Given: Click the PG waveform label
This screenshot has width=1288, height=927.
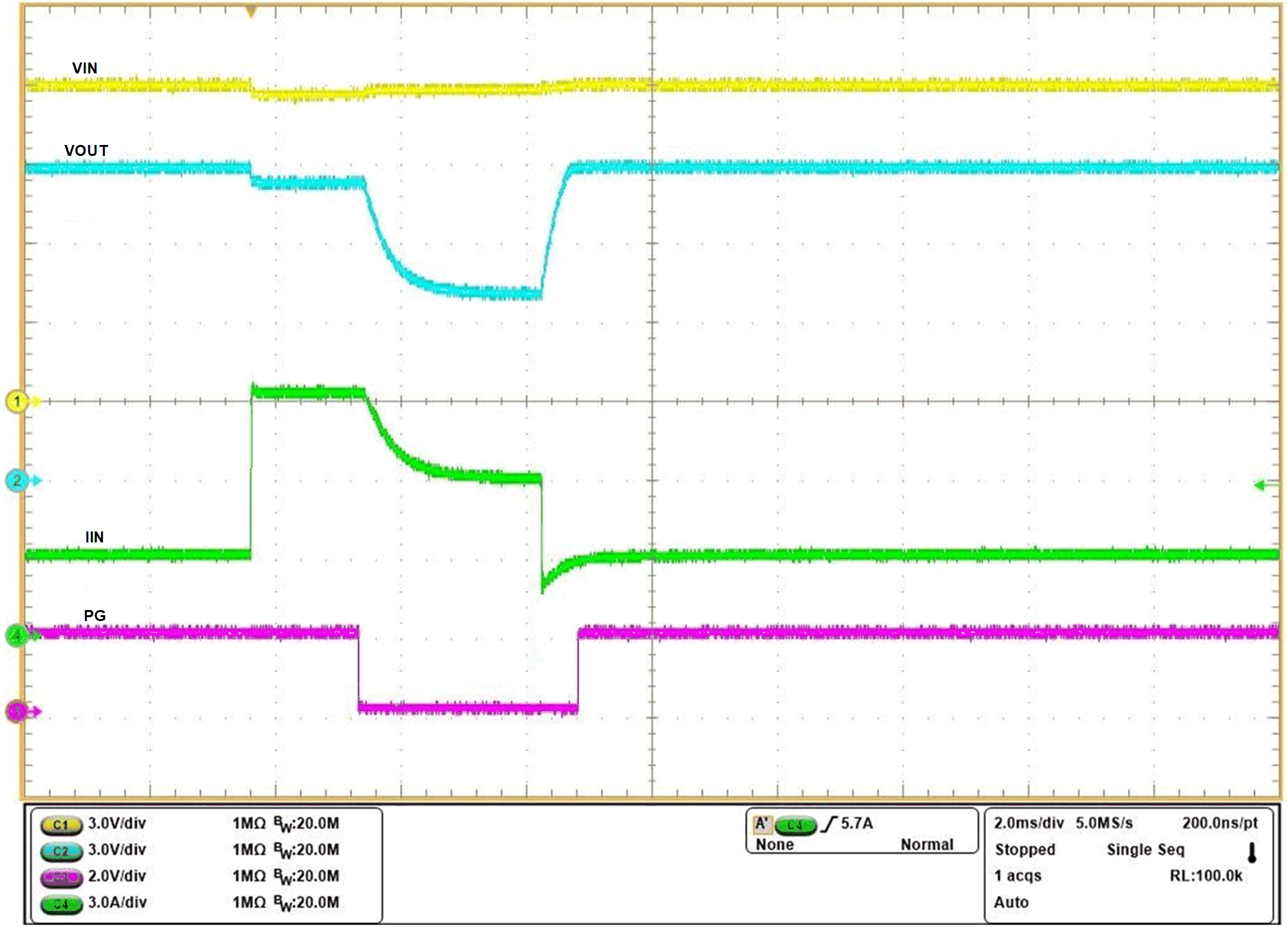Looking at the screenshot, I should 95,616.
